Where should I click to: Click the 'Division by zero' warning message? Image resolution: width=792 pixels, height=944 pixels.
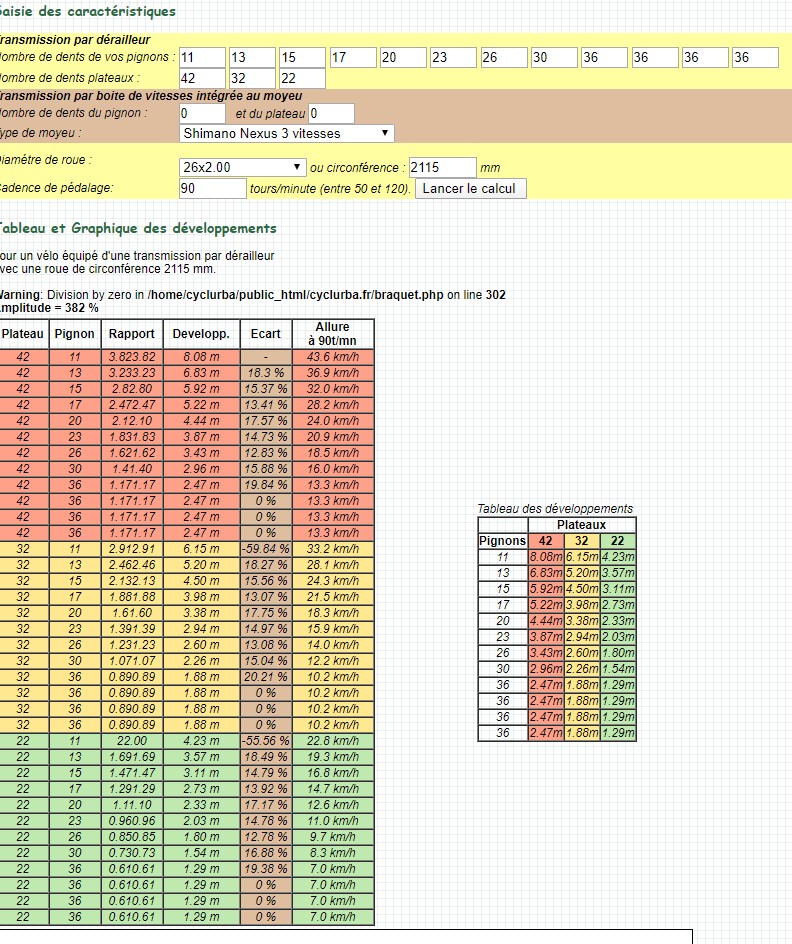(x=253, y=295)
